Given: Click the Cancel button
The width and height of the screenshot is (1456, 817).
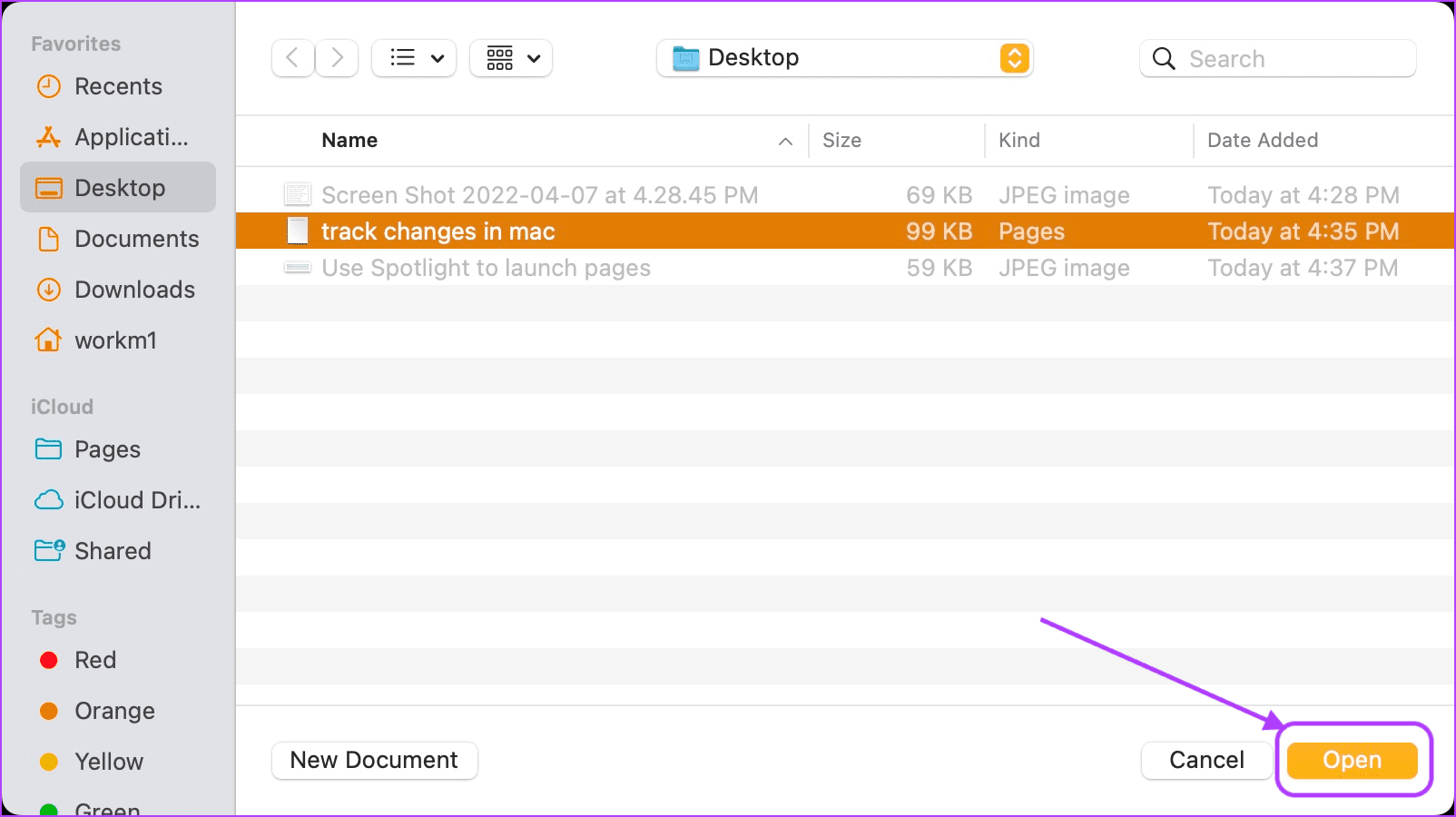Looking at the screenshot, I should tap(1206, 760).
